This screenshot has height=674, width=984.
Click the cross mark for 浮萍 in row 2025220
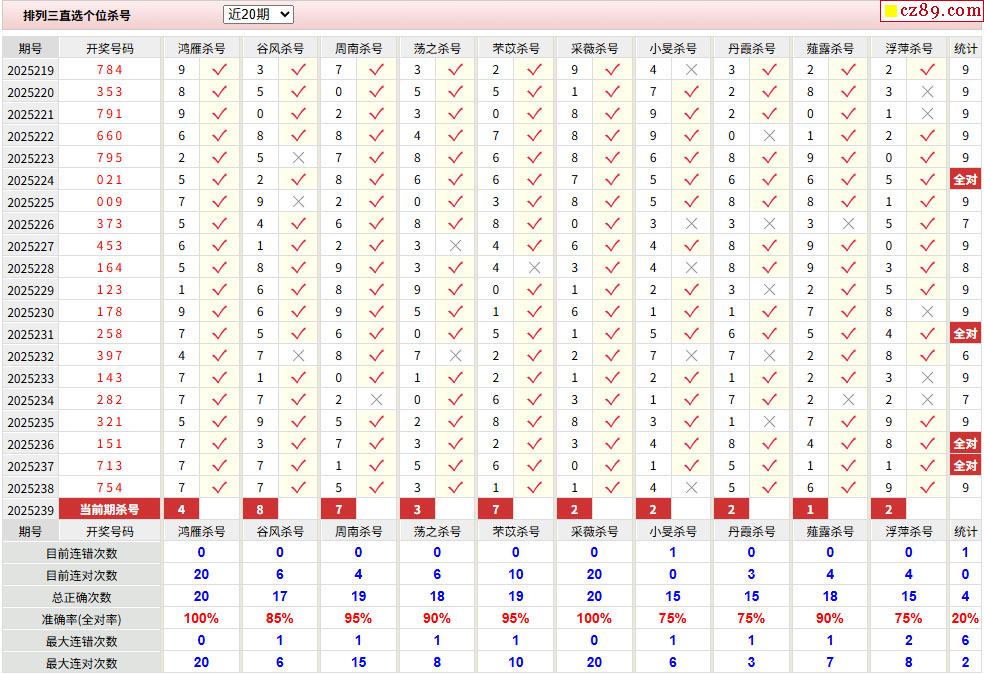point(928,92)
